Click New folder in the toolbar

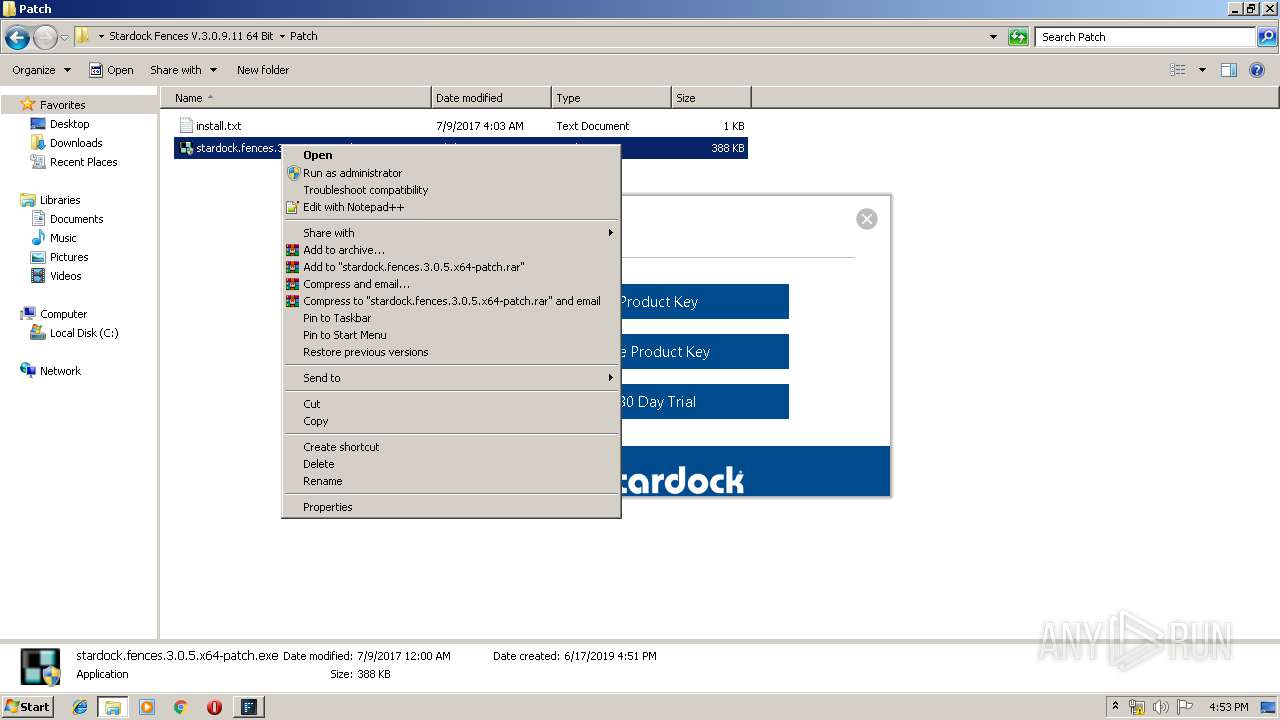click(263, 70)
